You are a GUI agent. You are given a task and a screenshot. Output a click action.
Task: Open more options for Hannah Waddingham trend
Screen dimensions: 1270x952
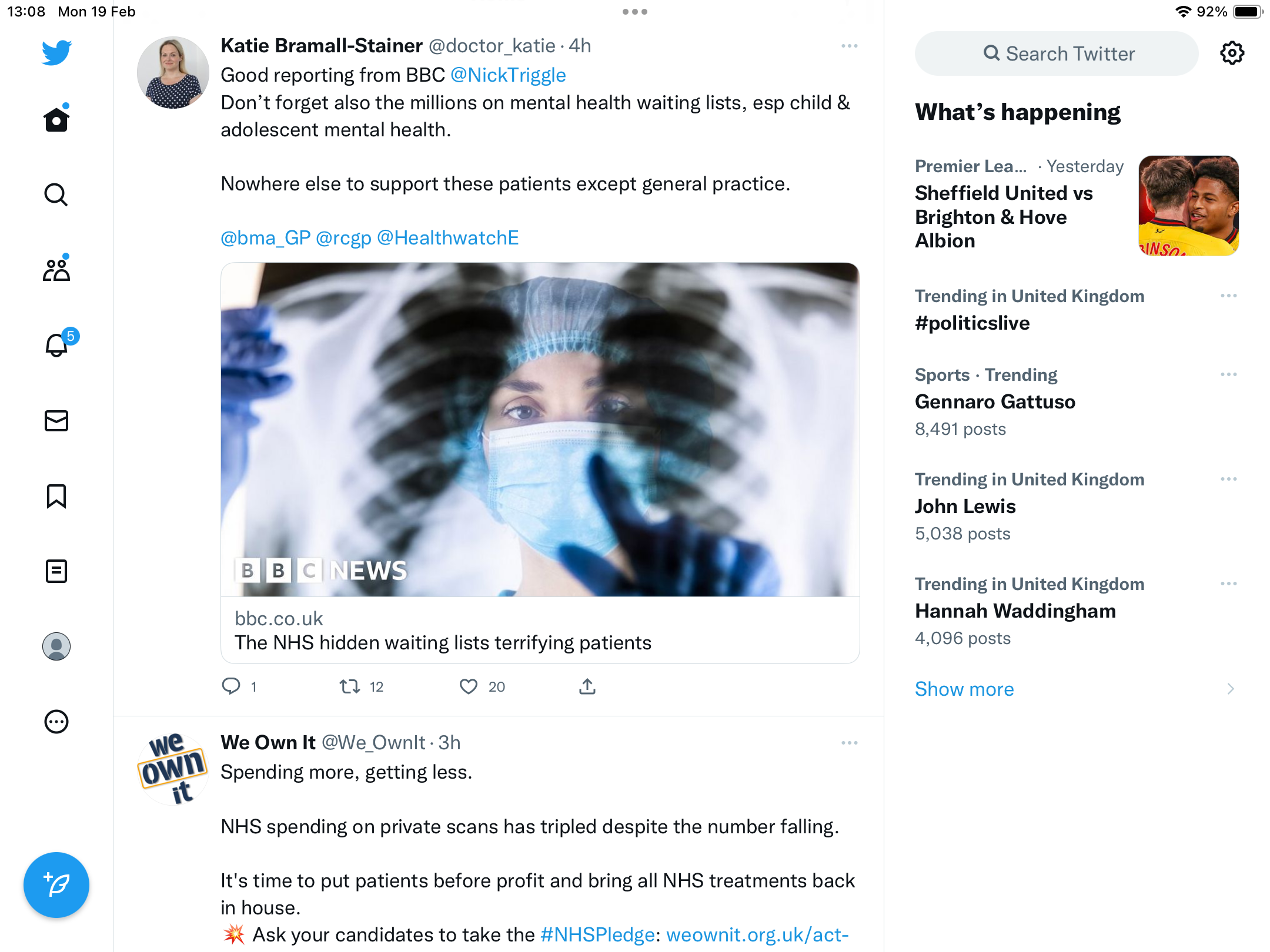(x=1229, y=584)
